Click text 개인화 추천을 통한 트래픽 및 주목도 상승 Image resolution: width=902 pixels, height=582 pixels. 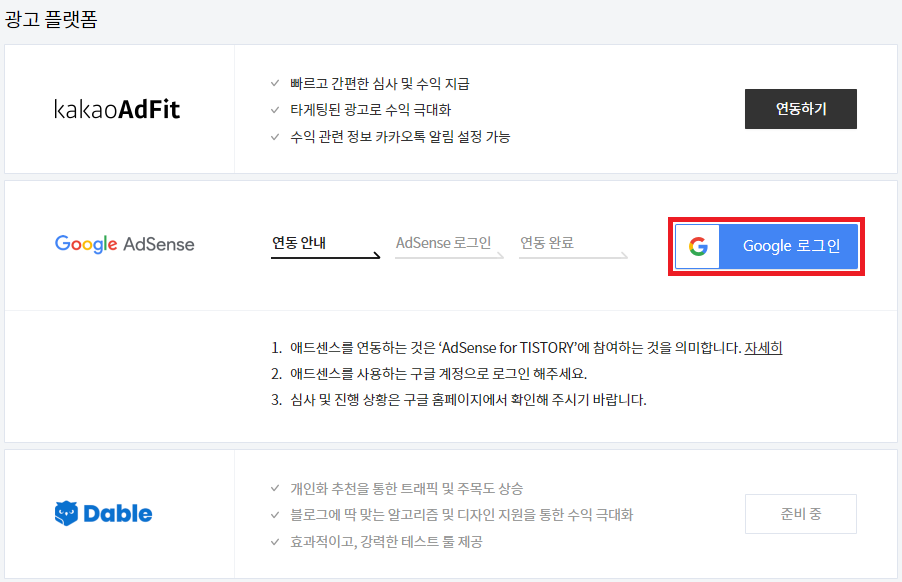click(x=407, y=489)
